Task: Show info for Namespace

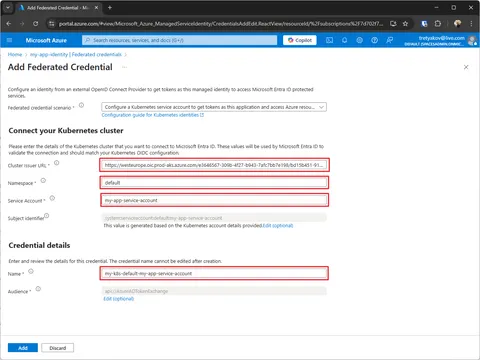Action: pyautogui.click(x=43, y=181)
